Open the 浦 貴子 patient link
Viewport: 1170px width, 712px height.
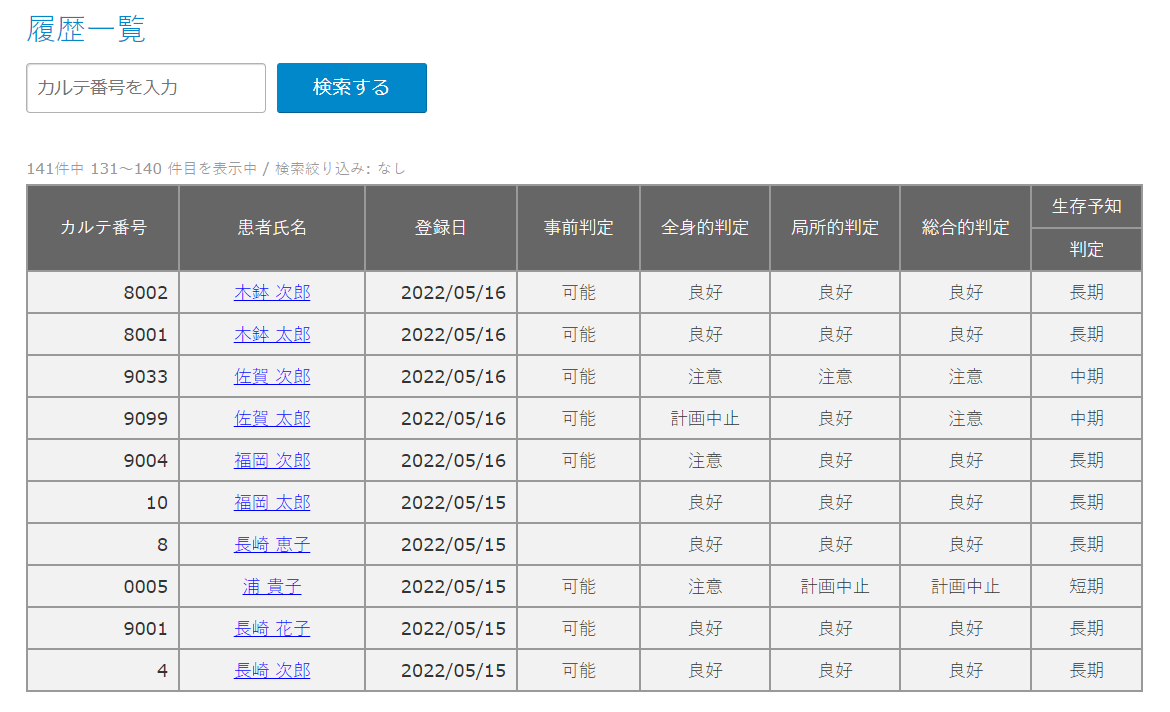coord(272,587)
